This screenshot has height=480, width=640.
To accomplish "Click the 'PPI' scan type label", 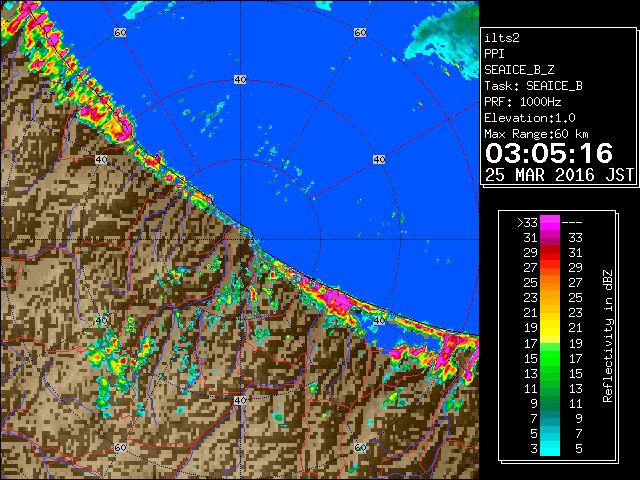I will pos(494,54).
